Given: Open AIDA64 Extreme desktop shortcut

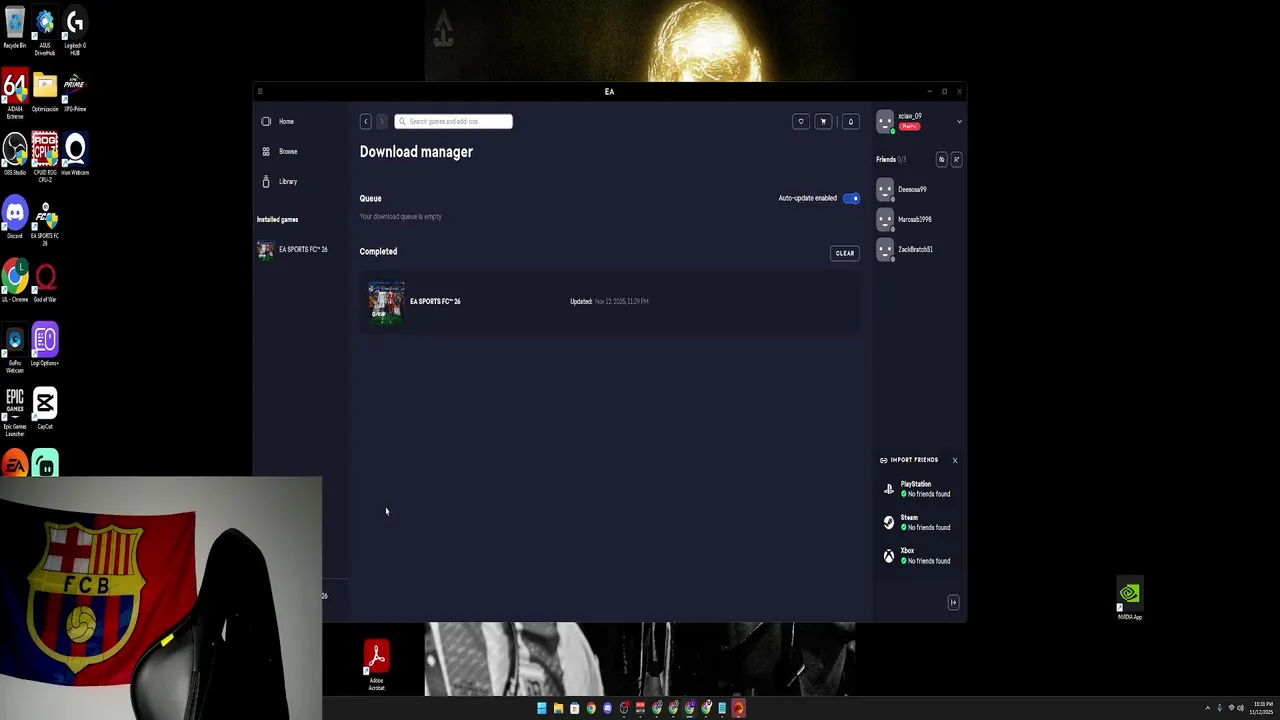Looking at the screenshot, I should tap(15, 94).
